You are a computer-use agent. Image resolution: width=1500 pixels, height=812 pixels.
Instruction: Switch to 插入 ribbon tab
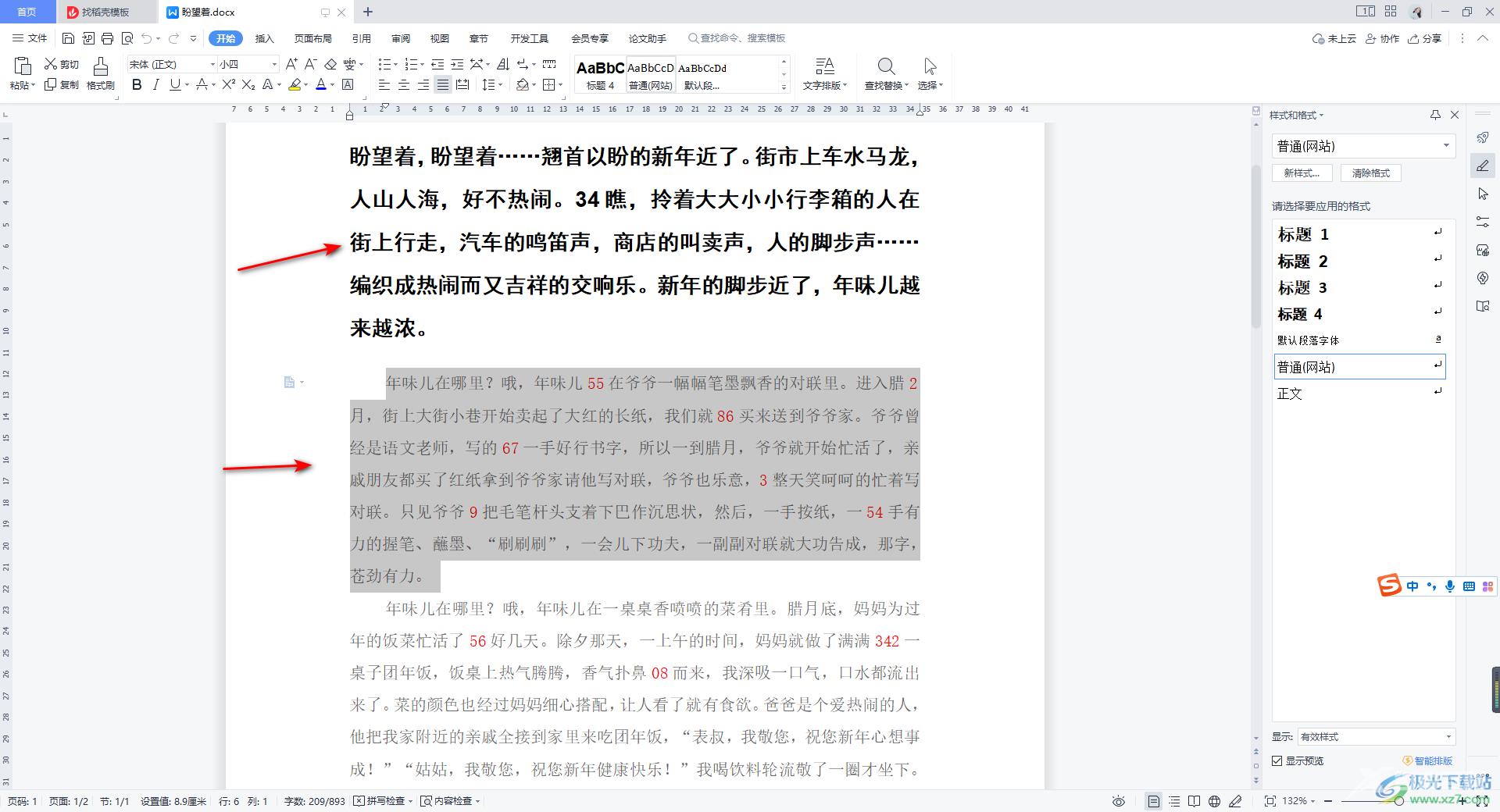coord(265,38)
